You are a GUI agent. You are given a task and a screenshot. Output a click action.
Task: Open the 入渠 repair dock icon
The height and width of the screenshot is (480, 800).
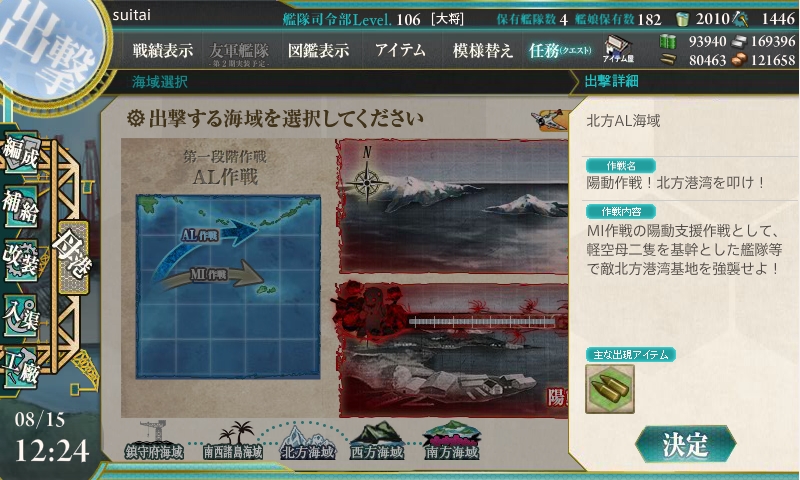click(x=20, y=315)
